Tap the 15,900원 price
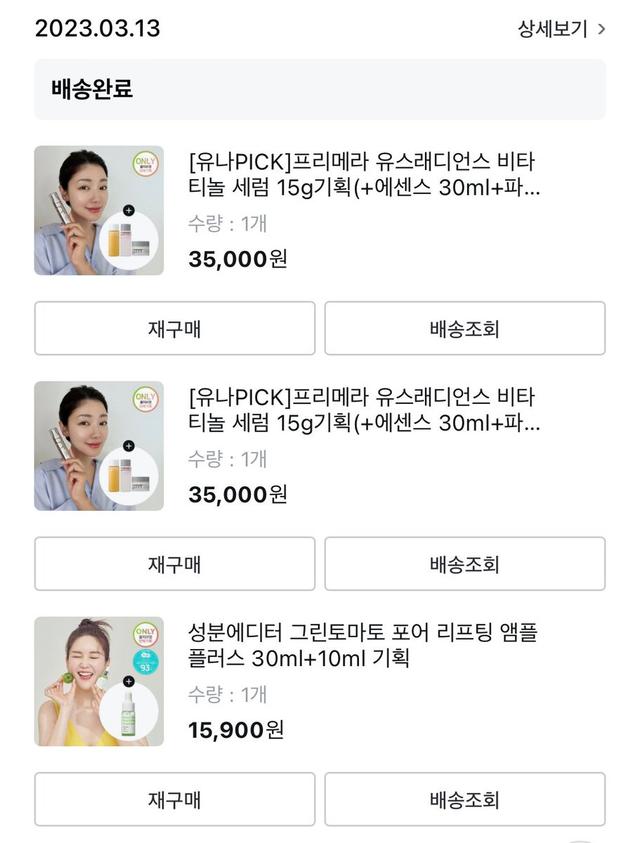 coord(236,730)
